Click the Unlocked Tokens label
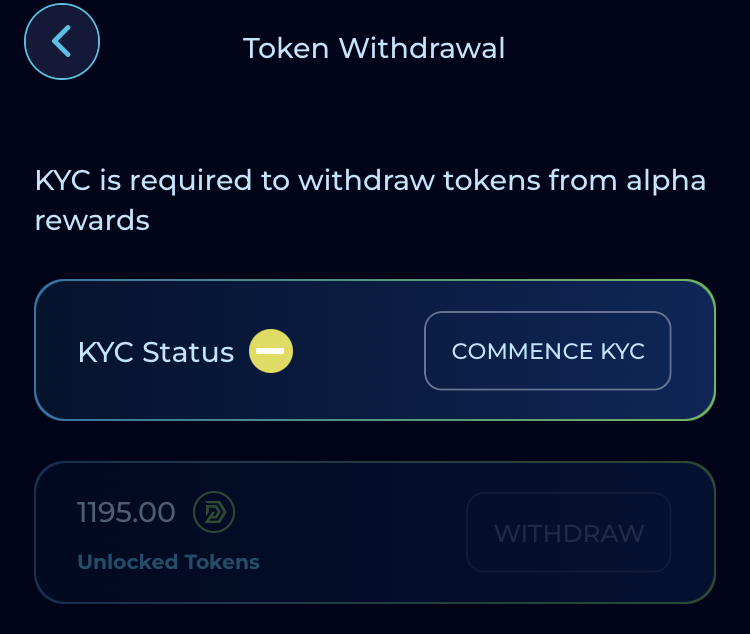This screenshot has width=750, height=634. point(168,562)
